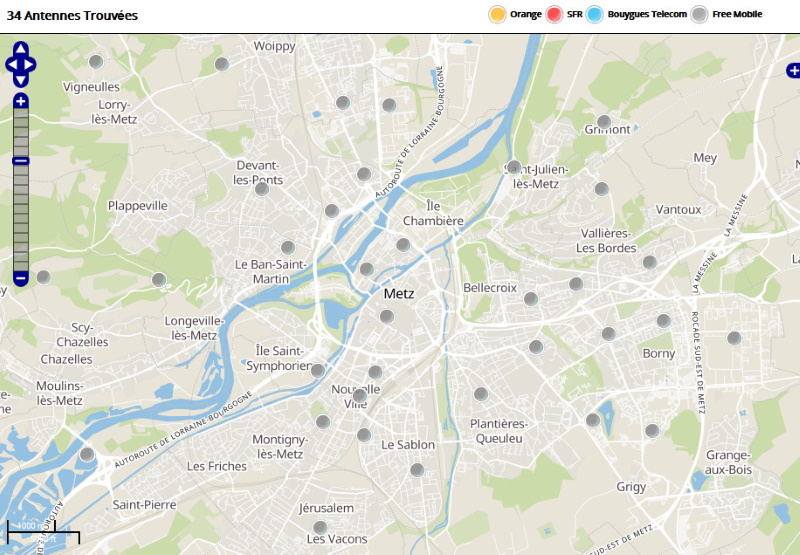
Task: Open the antenna marker near Jérusalem
Action: pos(320,527)
